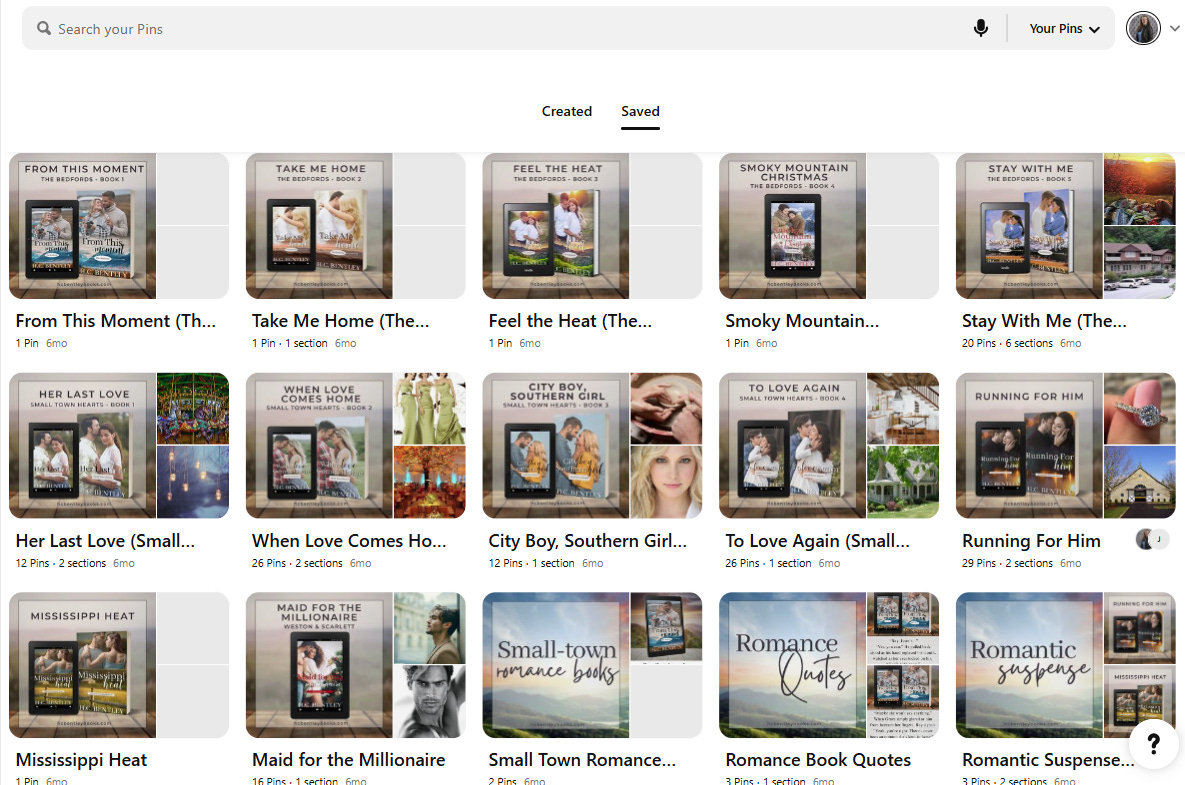
Task: Open To Love Again board cover
Action: (x=792, y=446)
